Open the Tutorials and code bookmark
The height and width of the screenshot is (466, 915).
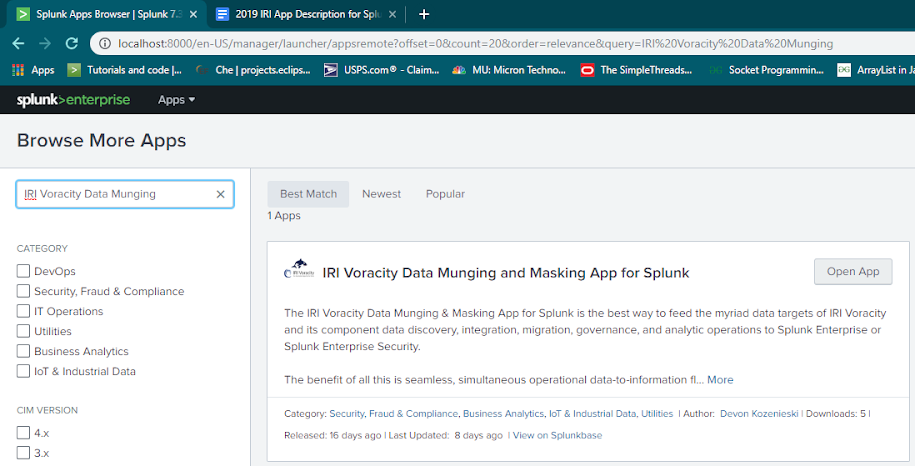(125, 70)
